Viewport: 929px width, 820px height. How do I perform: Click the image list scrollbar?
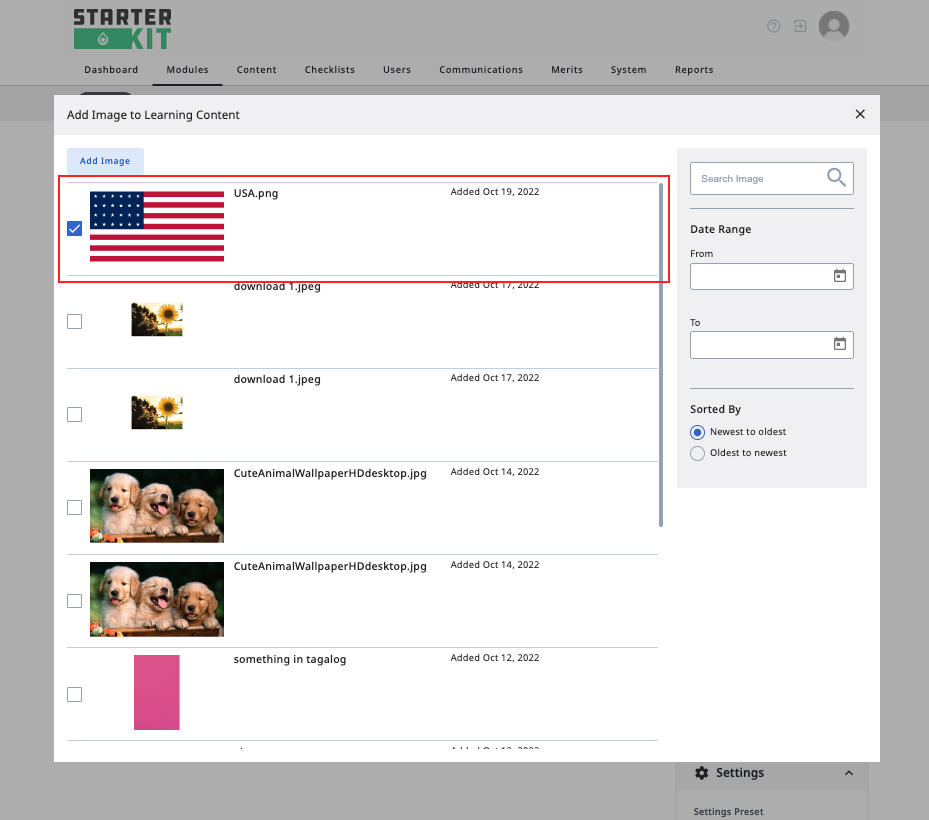(x=661, y=354)
